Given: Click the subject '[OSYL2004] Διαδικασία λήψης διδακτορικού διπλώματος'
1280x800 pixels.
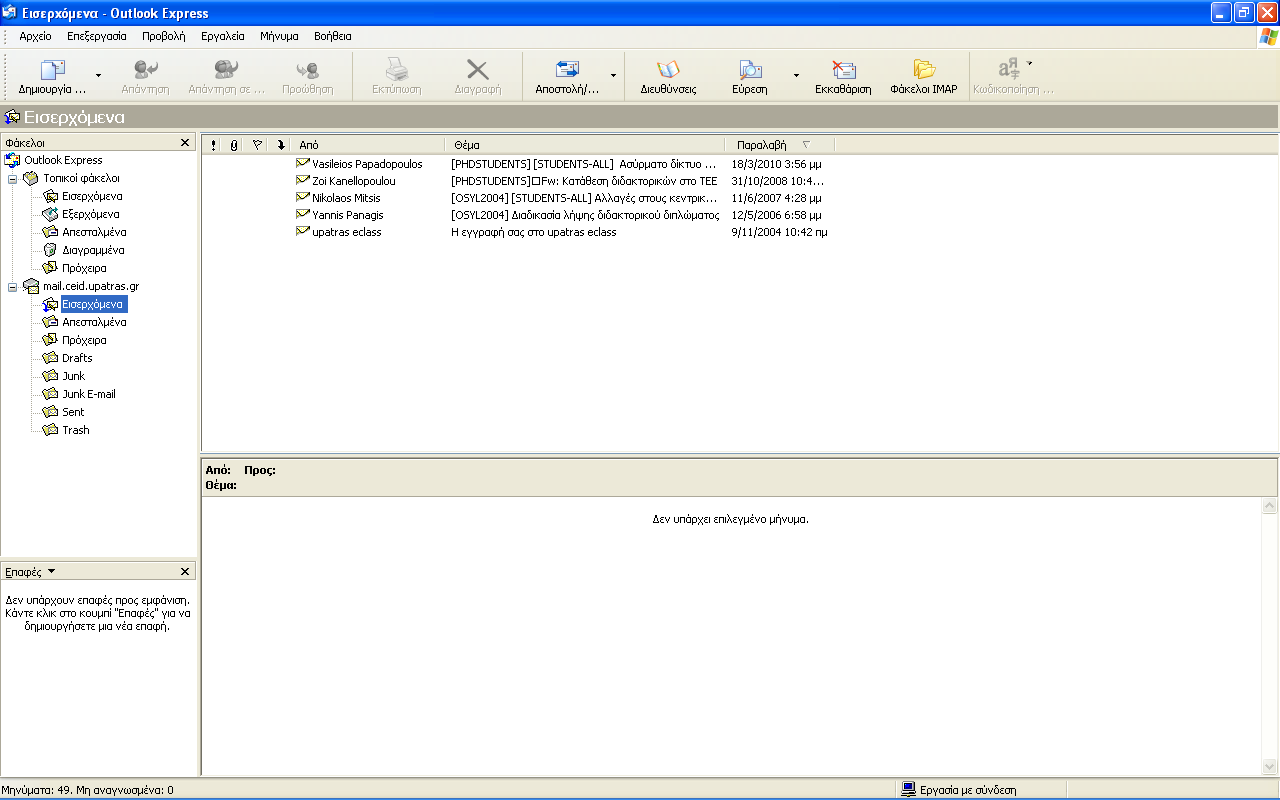Looking at the screenshot, I should coord(585,215).
